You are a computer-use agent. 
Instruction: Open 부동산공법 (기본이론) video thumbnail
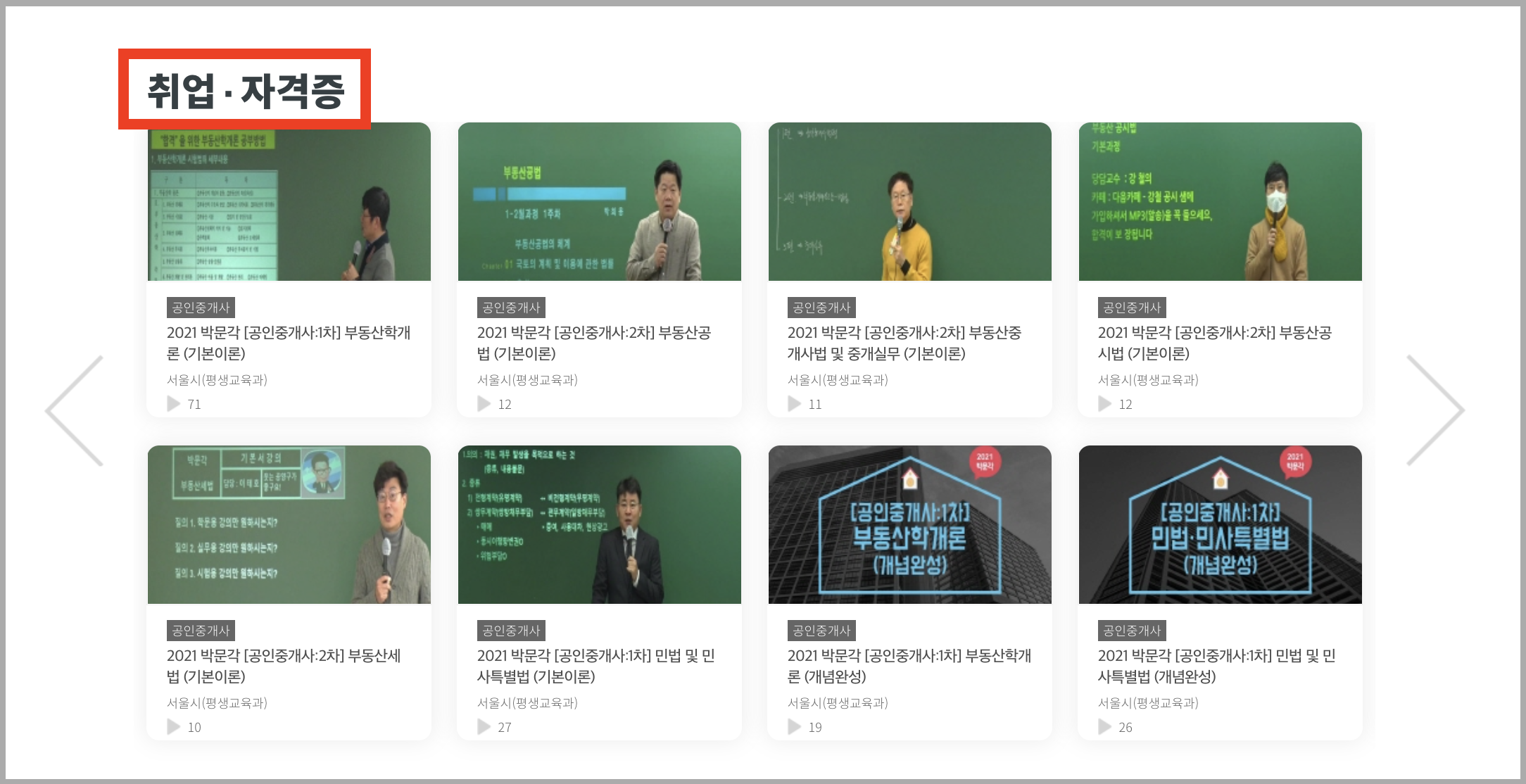(599, 202)
